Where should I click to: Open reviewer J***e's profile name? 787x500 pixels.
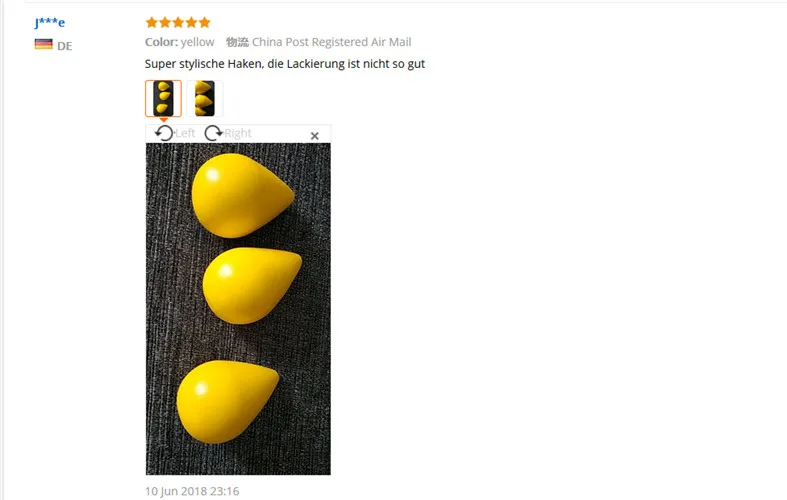50,23
